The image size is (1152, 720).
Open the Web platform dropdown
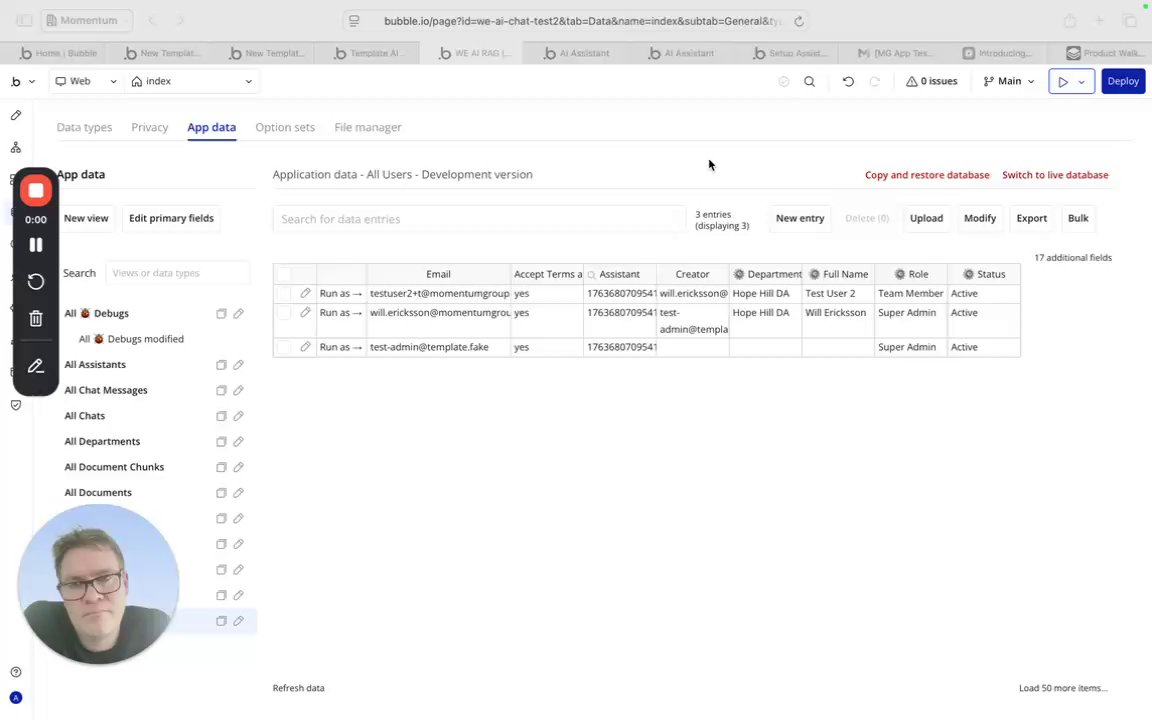click(86, 82)
